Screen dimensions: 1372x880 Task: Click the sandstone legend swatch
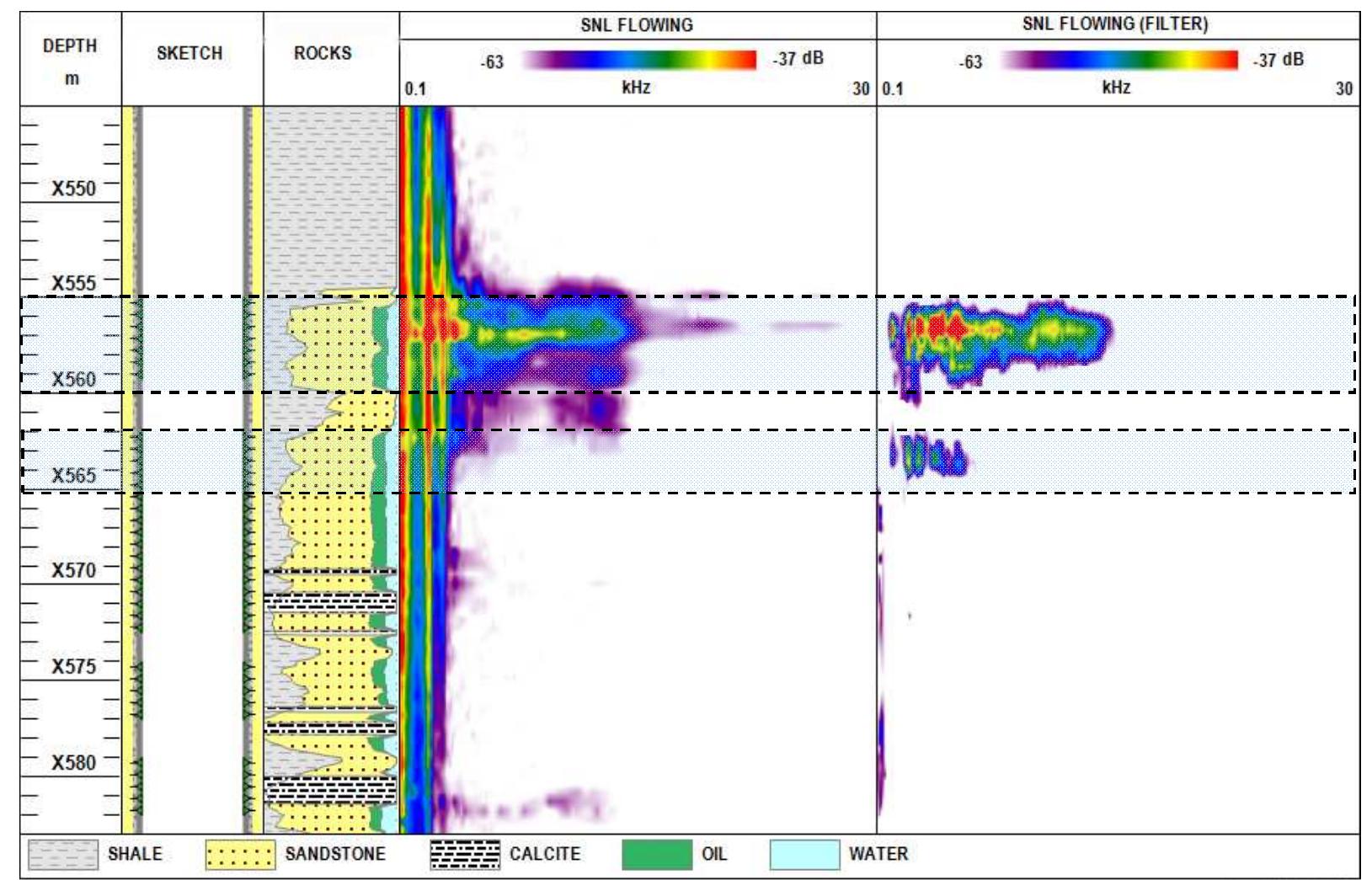pos(240,855)
